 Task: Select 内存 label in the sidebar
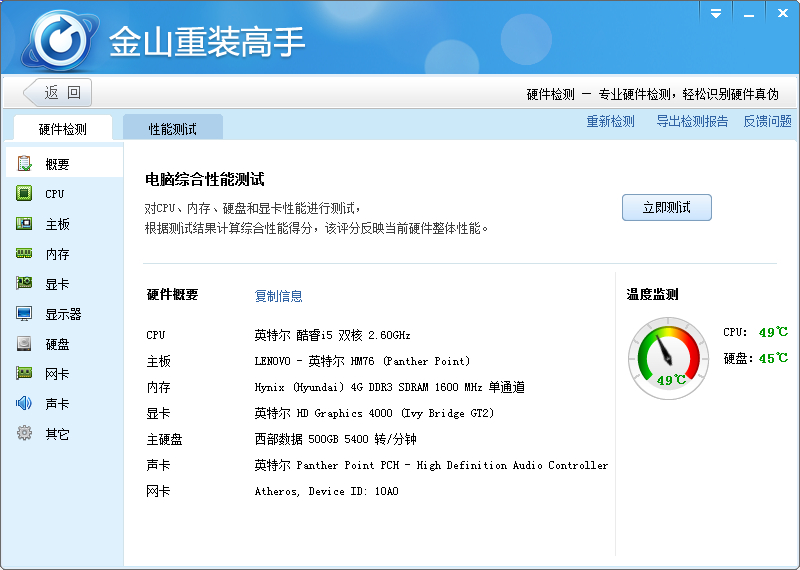(57, 254)
